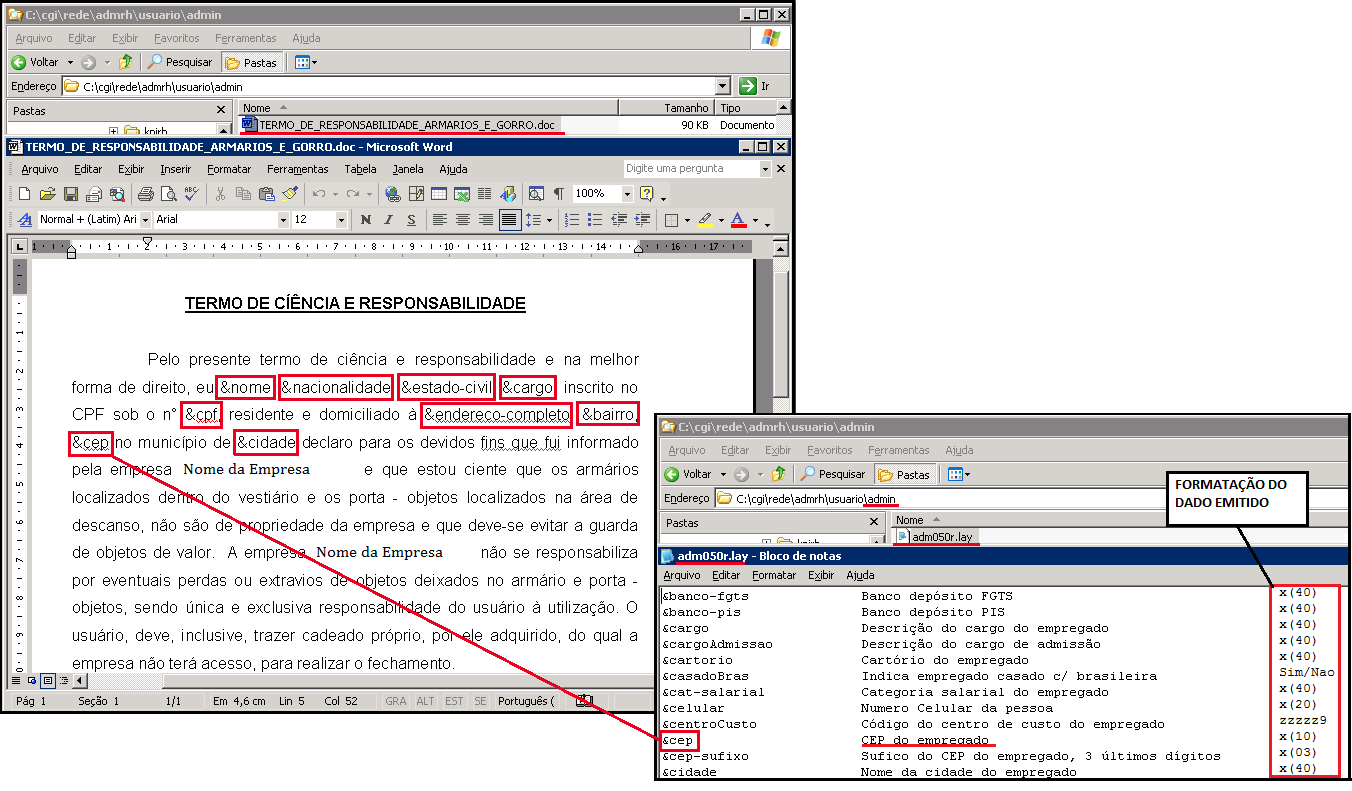Image resolution: width=1352 pixels, height=791 pixels.
Task: Click Insert Excel spreadsheet icon
Action: coord(462,194)
